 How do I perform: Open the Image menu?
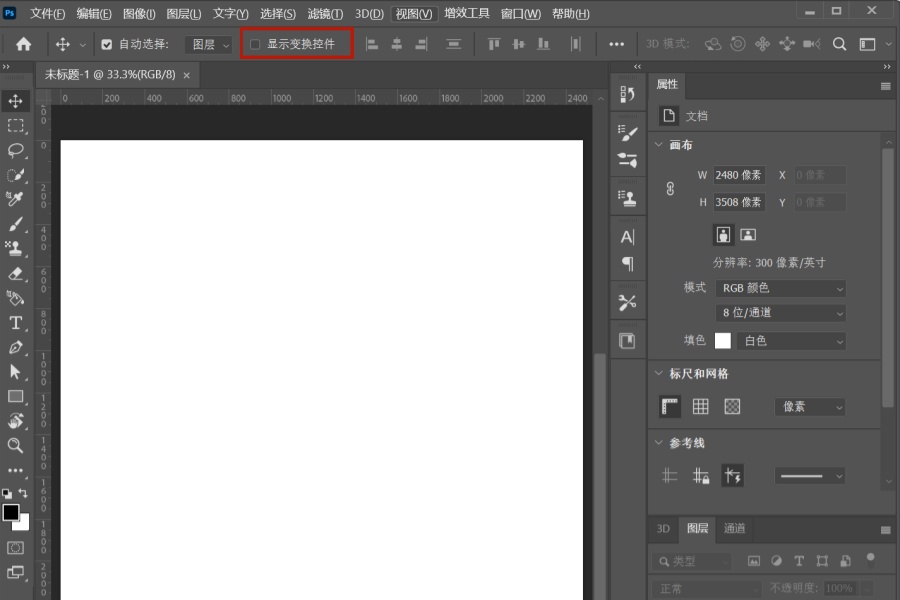(139, 14)
